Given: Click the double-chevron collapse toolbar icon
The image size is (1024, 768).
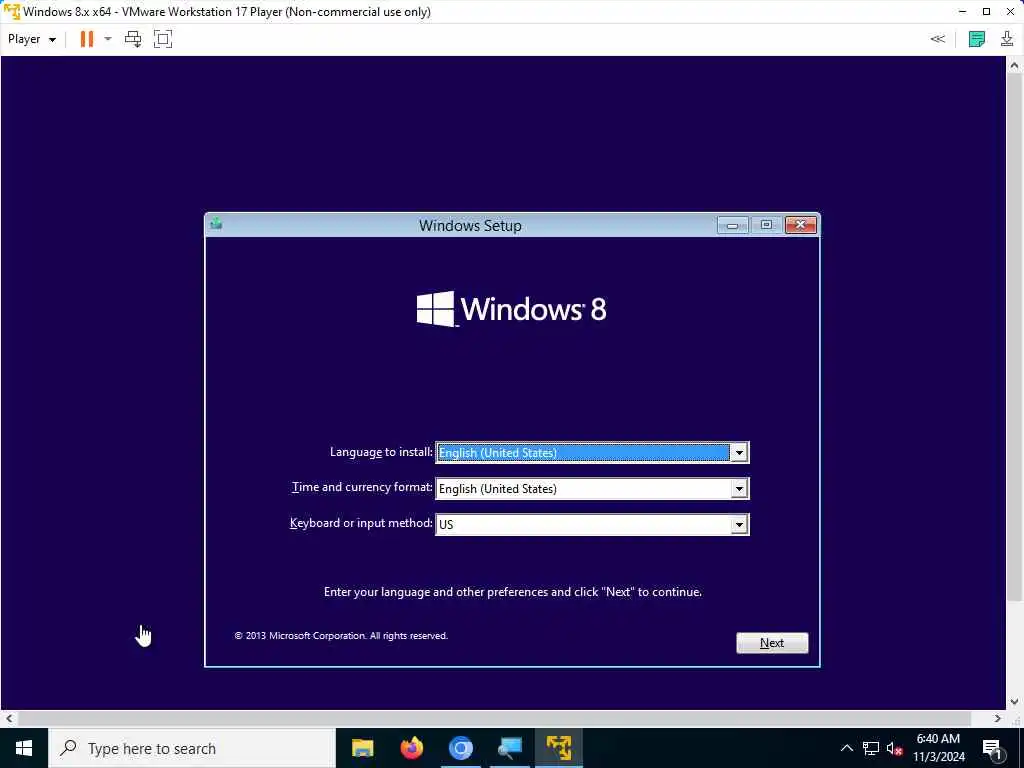Looking at the screenshot, I should click(937, 39).
